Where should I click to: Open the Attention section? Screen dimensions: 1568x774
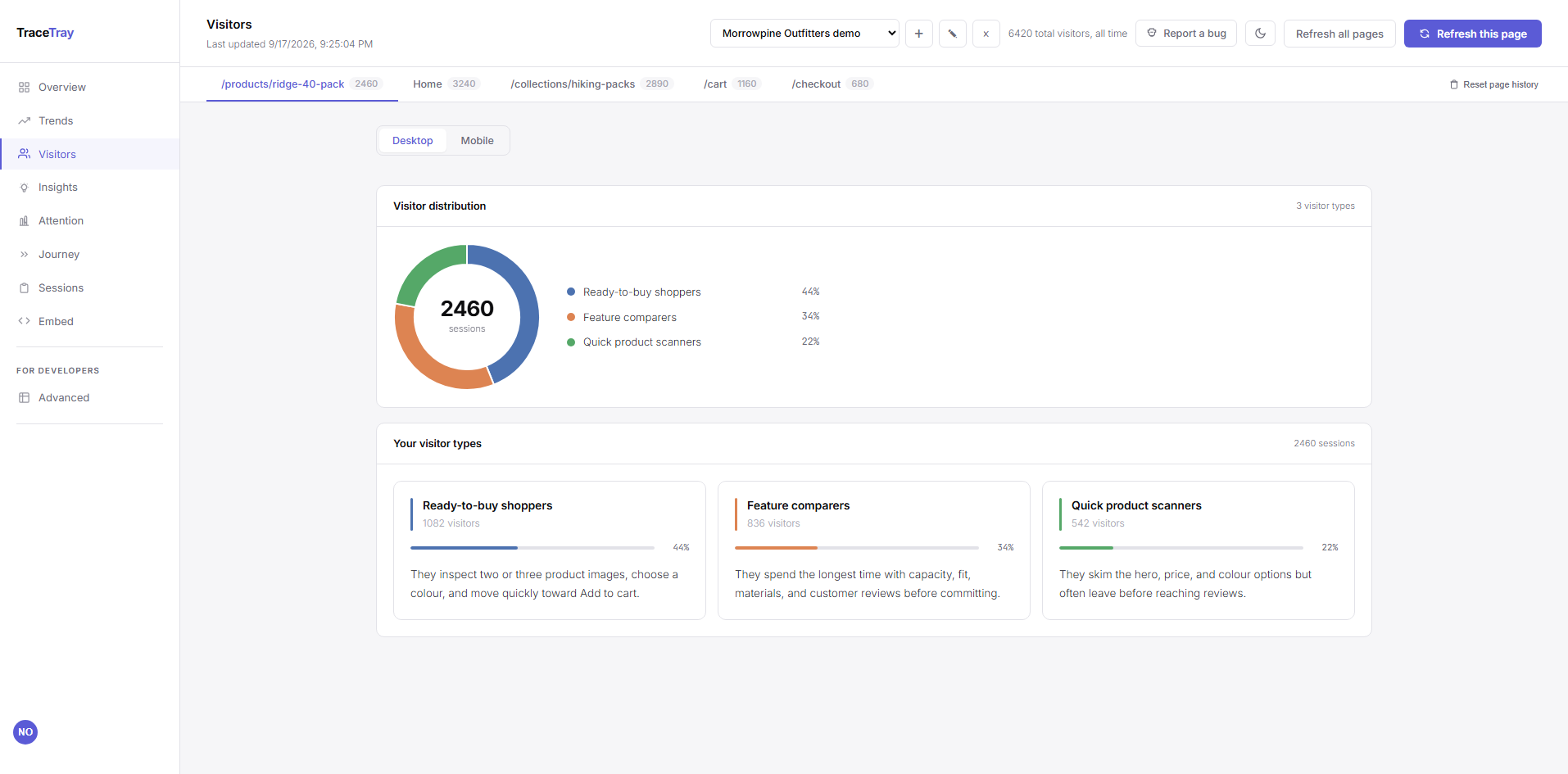89,221
